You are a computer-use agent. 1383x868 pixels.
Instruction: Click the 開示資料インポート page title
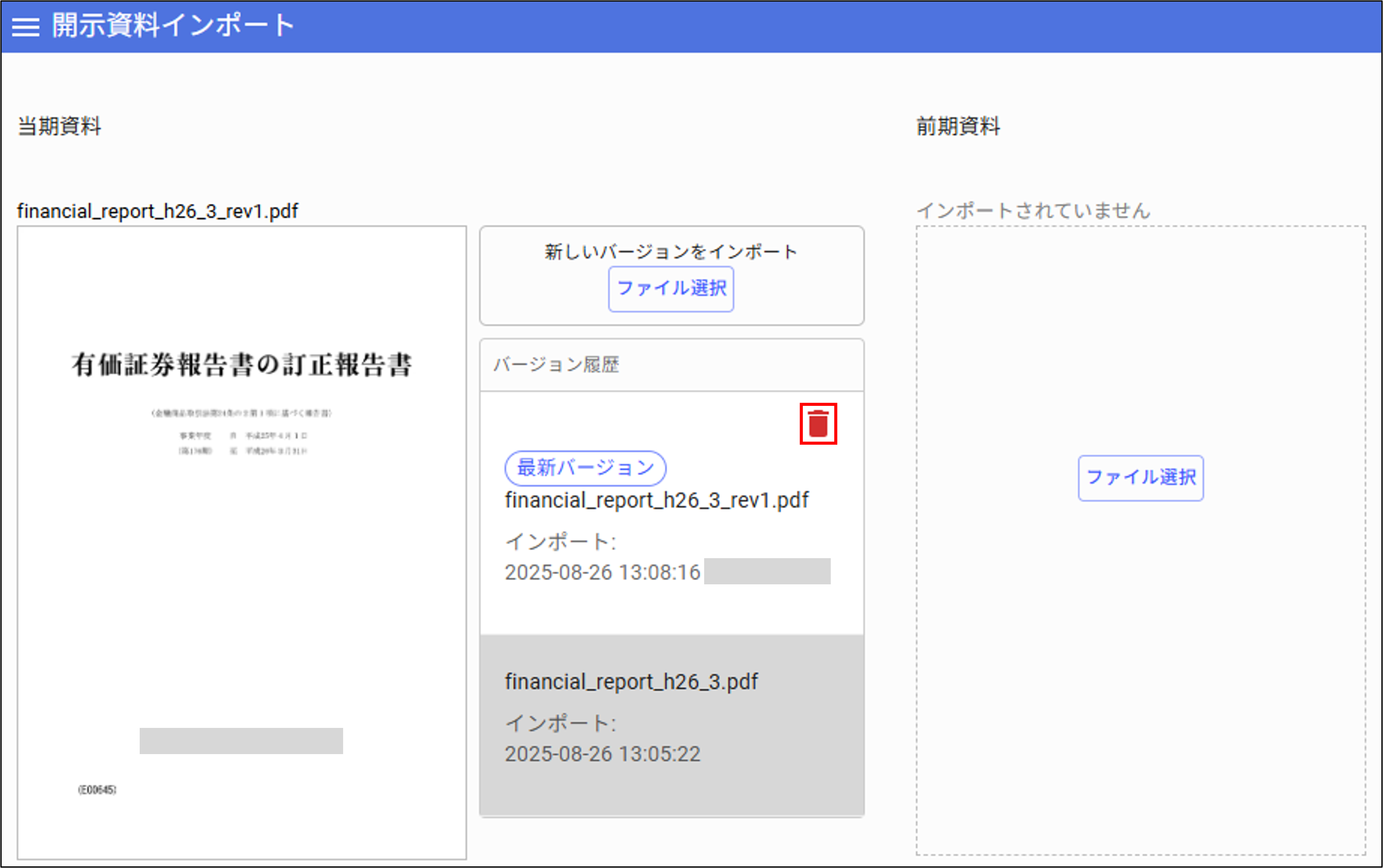(173, 26)
